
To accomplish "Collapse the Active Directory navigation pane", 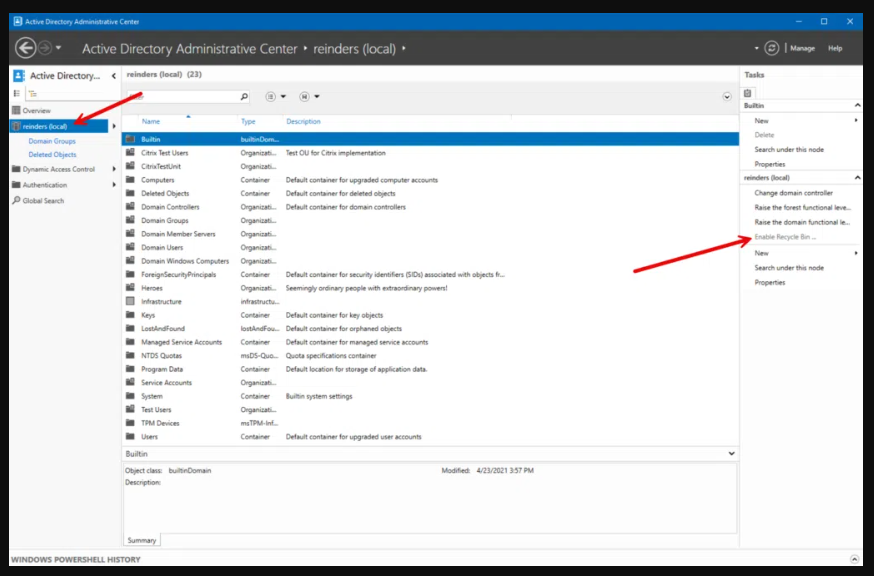I will click(113, 76).
